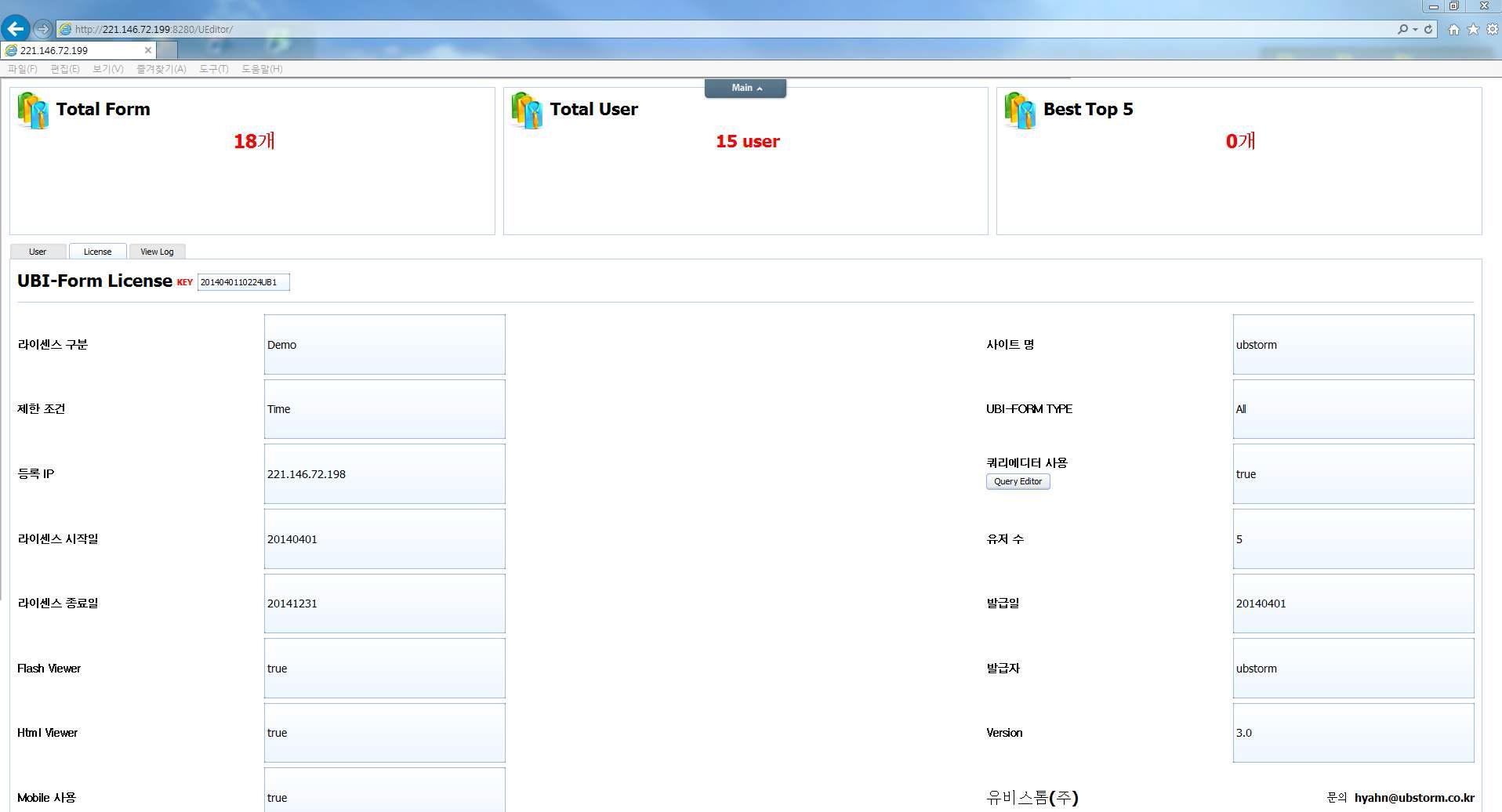This screenshot has width=1502, height=812.
Task: Click the 0개 Best Top 5 count
Action: pyautogui.click(x=1240, y=141)
